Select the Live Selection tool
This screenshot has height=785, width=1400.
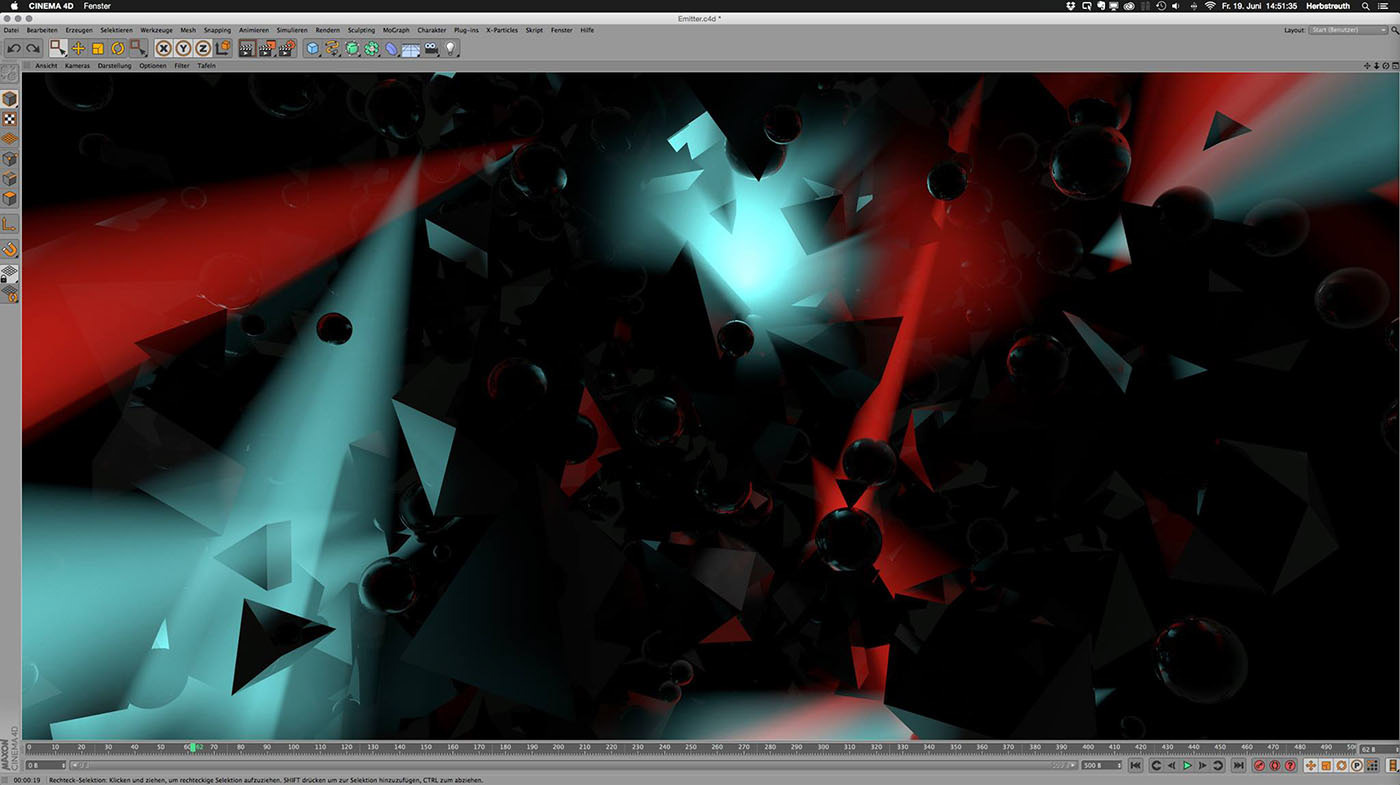pos(59,48)
